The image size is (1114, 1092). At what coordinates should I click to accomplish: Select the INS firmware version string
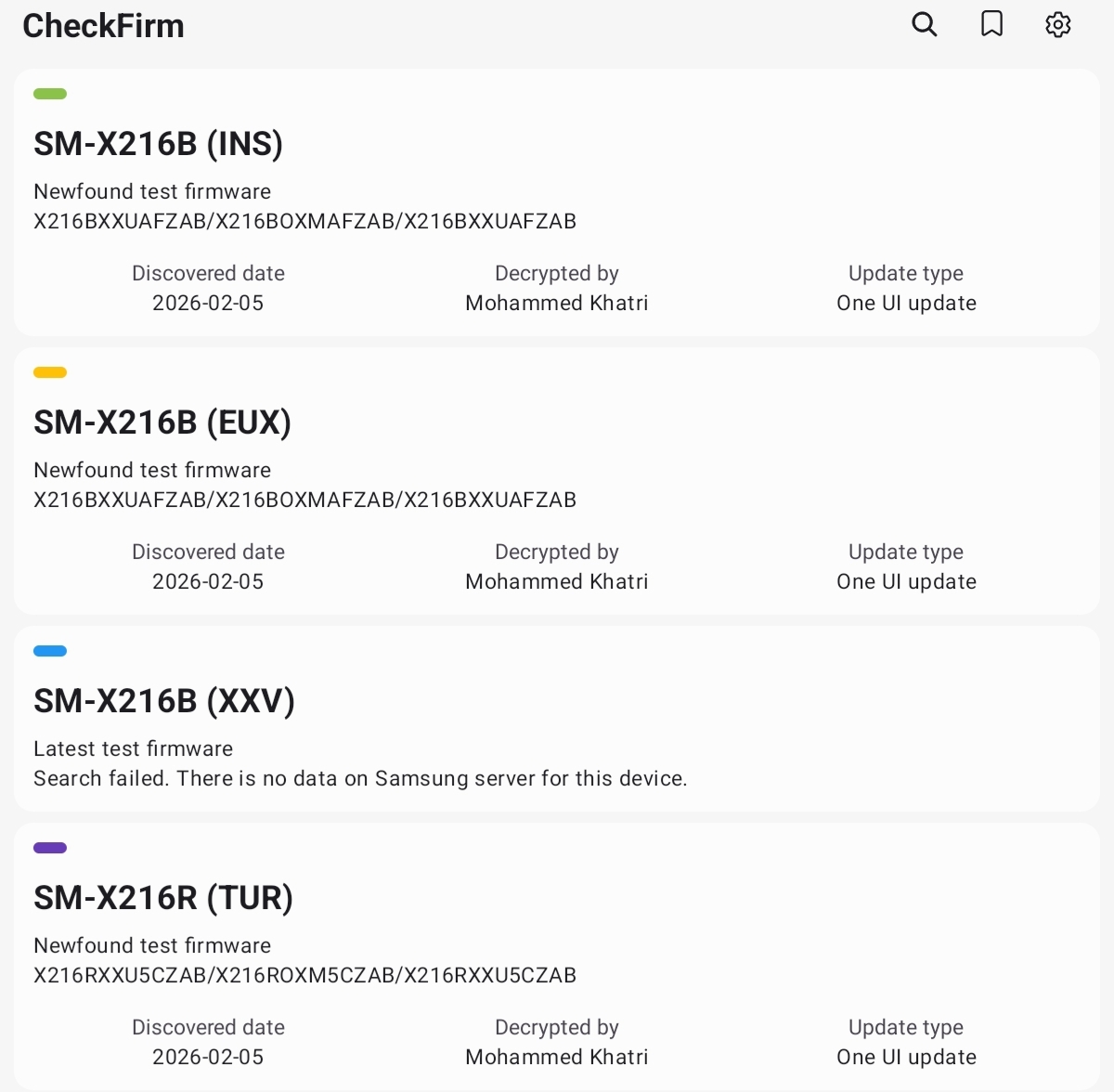[304, 221]
